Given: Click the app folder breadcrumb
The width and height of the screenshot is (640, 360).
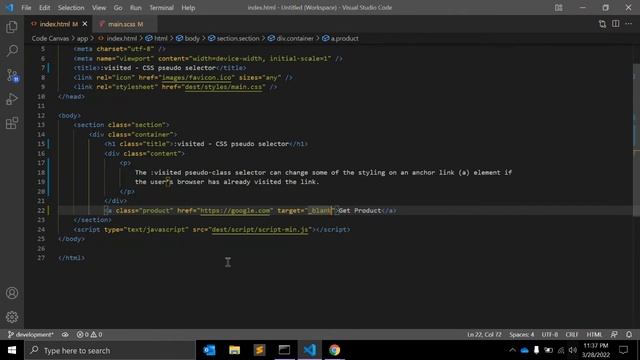Looking at the screenshot, I should [82, 38].
